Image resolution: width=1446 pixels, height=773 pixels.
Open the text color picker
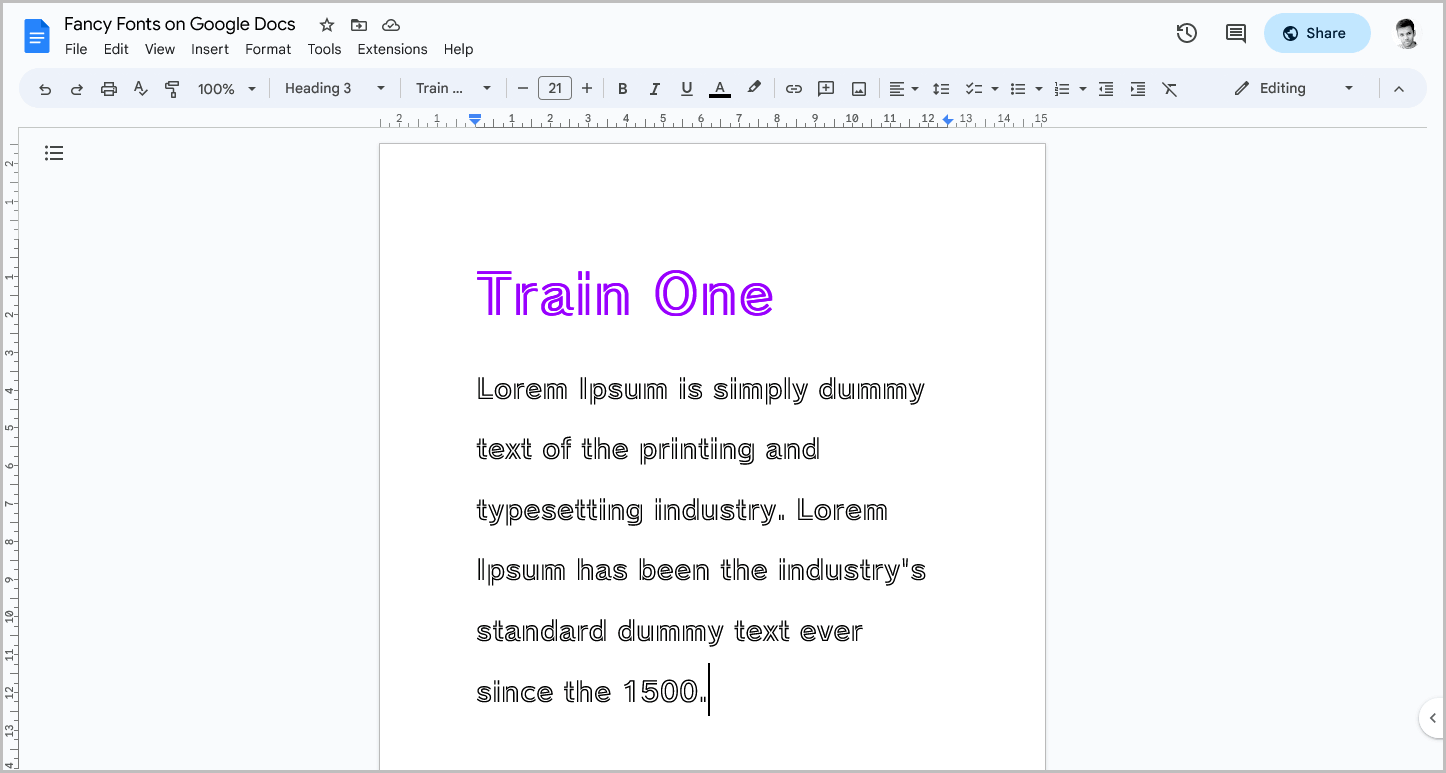(719, 88)
